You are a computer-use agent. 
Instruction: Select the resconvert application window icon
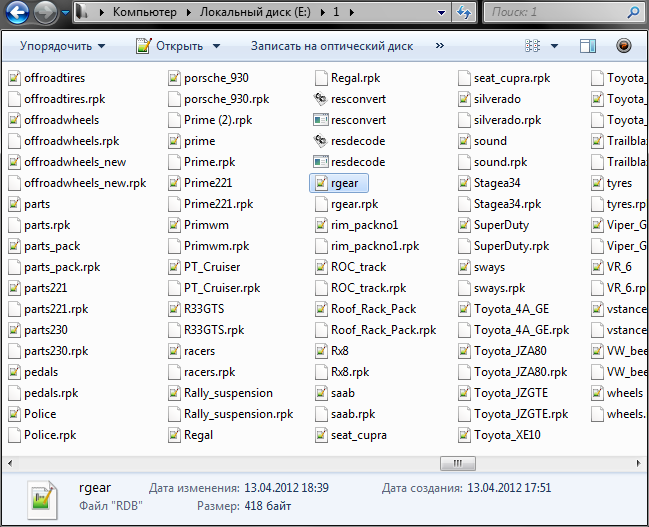321,120
